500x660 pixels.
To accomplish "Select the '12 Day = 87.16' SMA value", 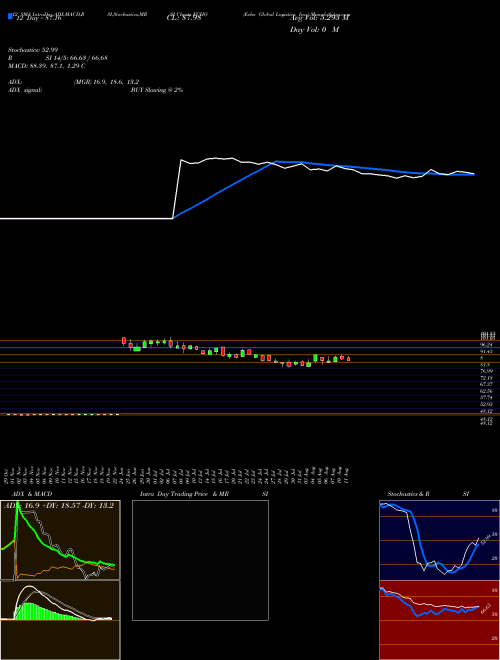I will pos(37,19).
